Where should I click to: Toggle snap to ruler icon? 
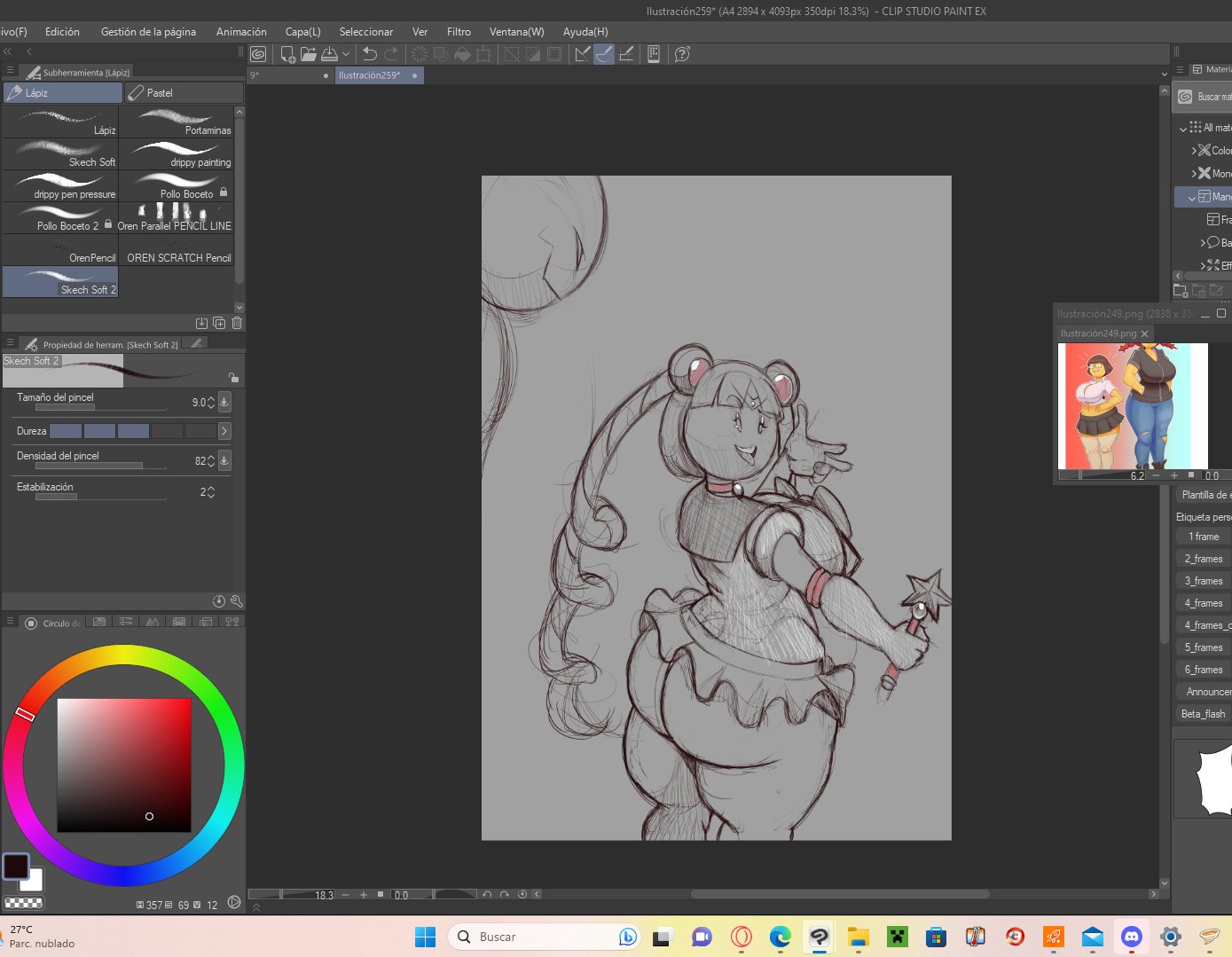583,54
